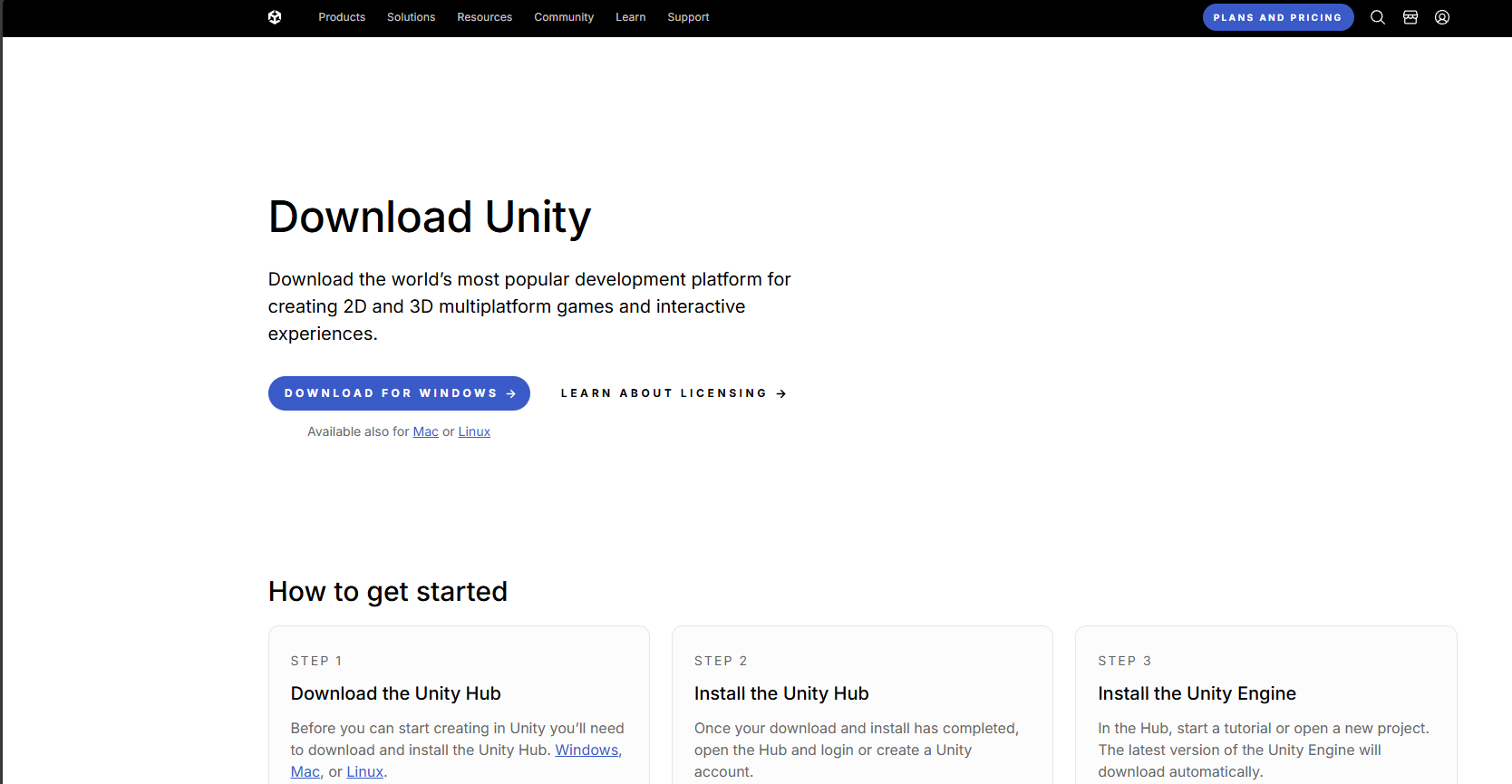This screenshot has width=1512, height=784.
Task: Open the Community menu
Action: 564,17
